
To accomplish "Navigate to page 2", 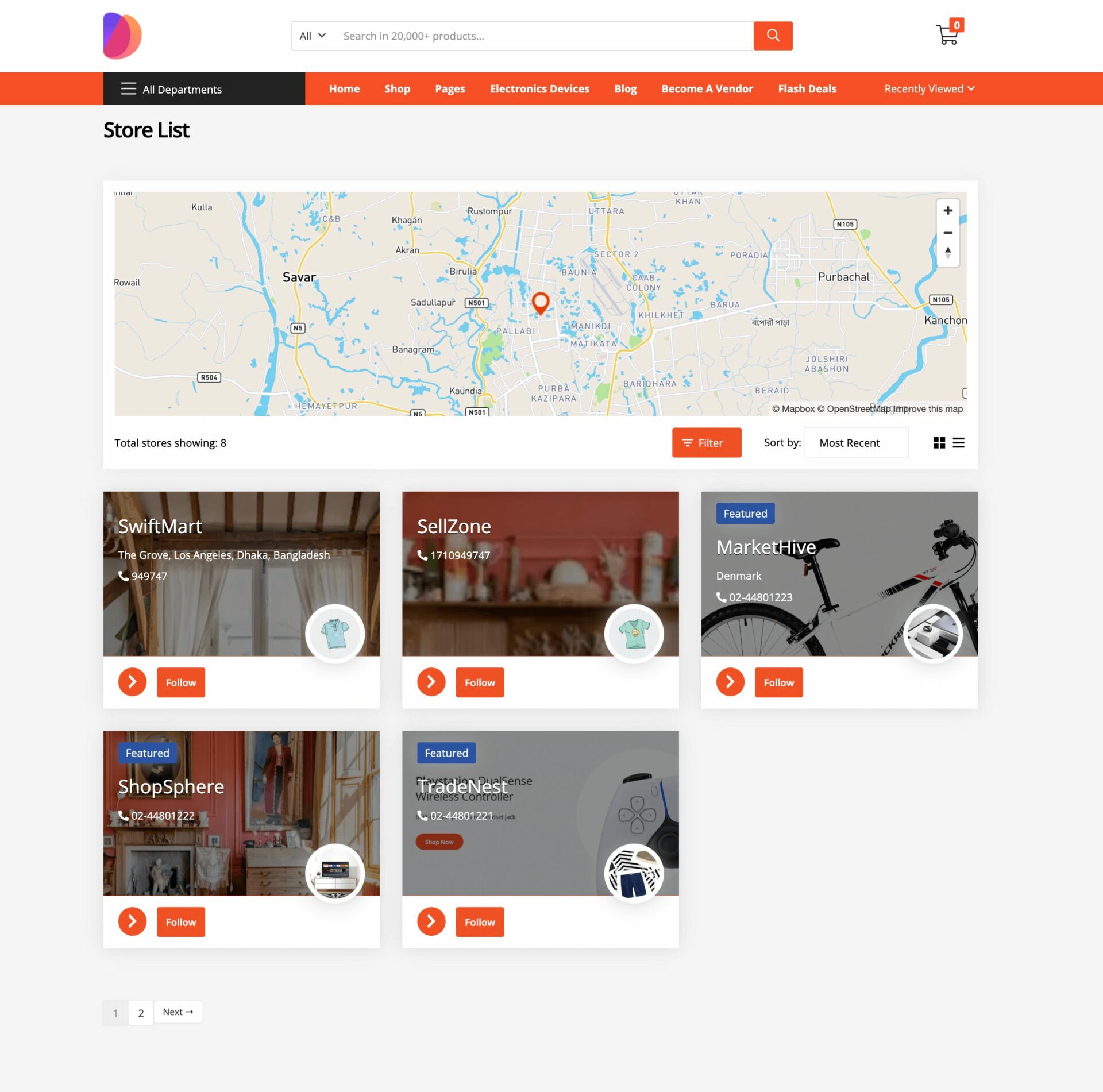I will point(140,1011).
